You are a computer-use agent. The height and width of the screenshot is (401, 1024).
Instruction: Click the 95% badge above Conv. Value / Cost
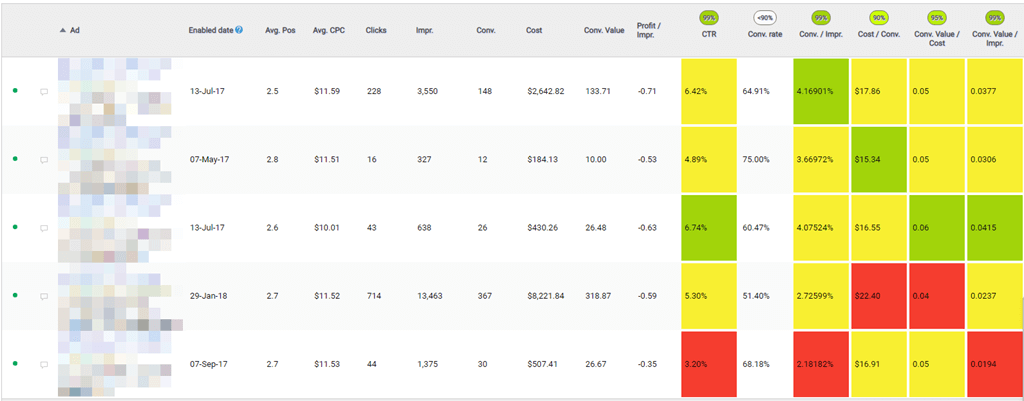click(x=937, y=17)
